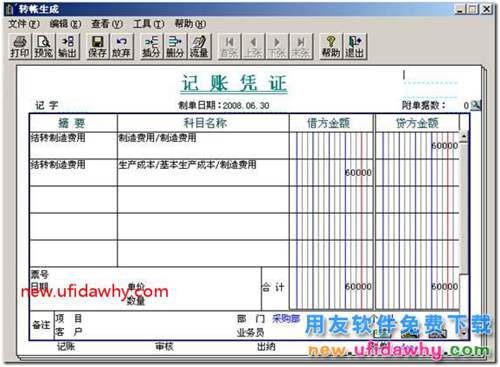Select second row summary 结转制造费用
This screenshot has width=500, height=367.
tap(73, 172)
